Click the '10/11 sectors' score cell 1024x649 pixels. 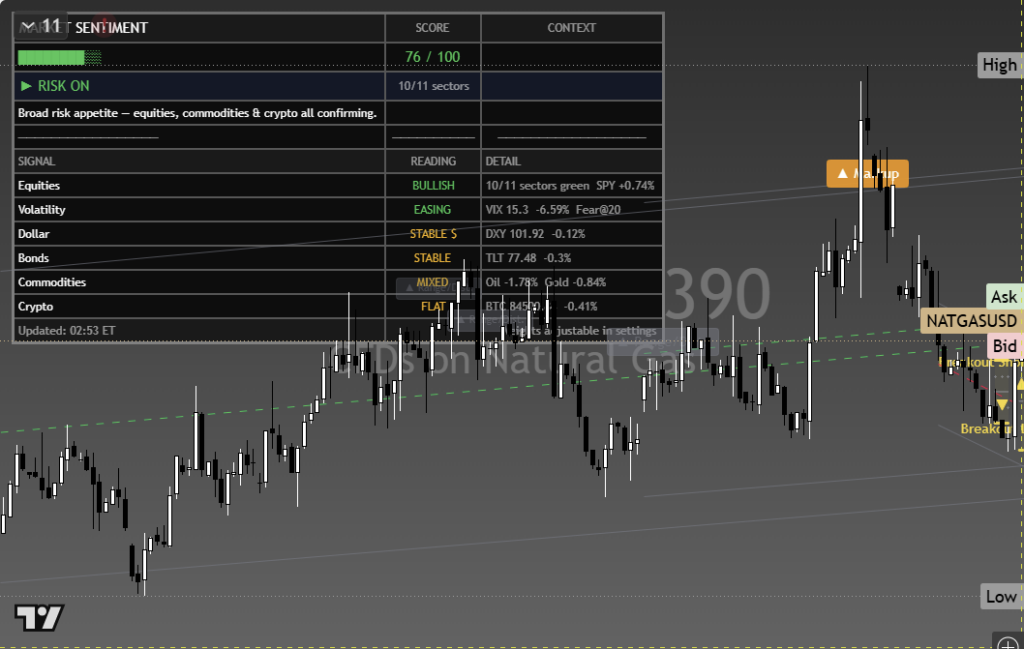point(434,86)
